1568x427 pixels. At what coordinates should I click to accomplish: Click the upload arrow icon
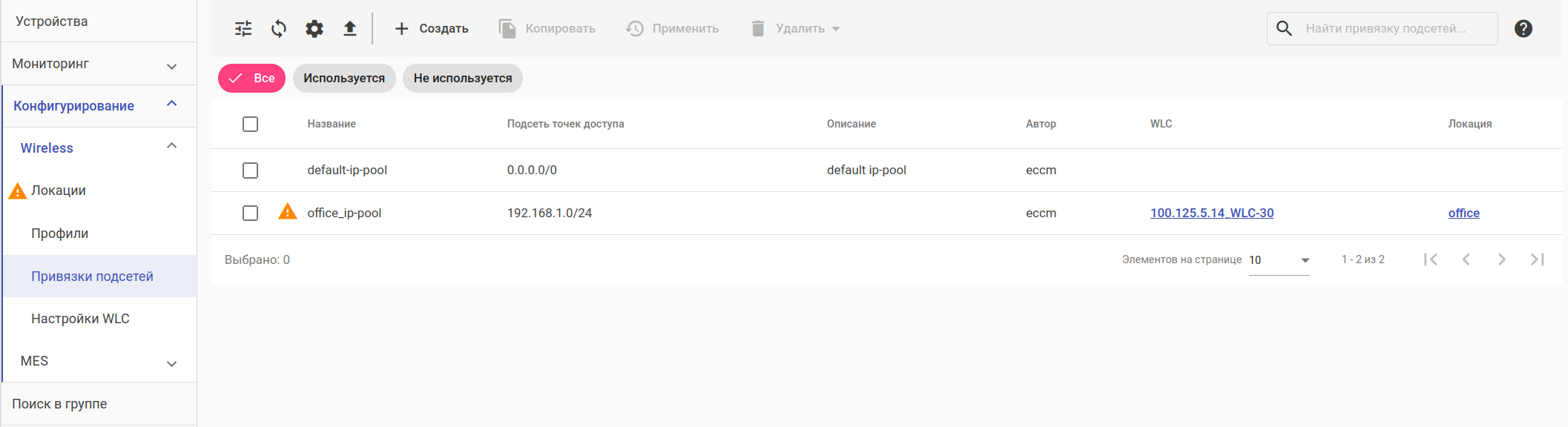[350, 29]
